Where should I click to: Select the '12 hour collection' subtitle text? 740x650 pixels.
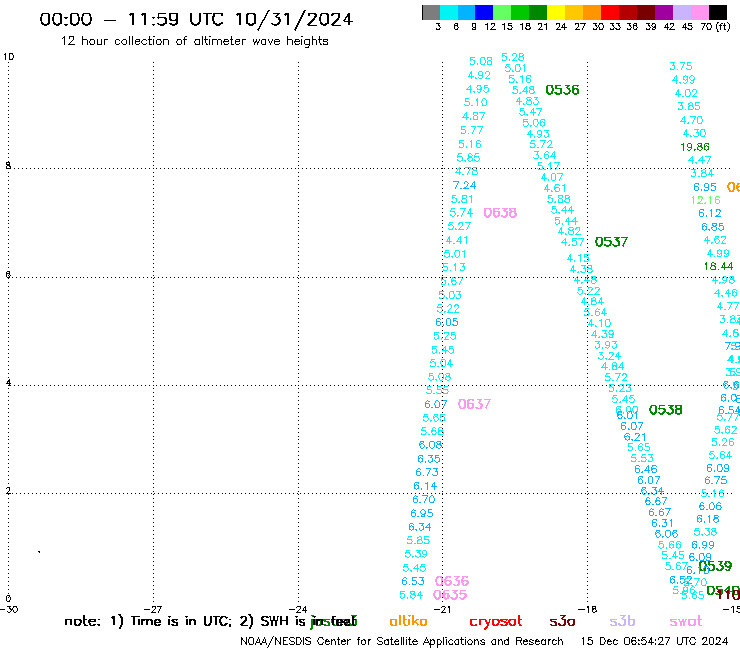[x=194, y=41]
